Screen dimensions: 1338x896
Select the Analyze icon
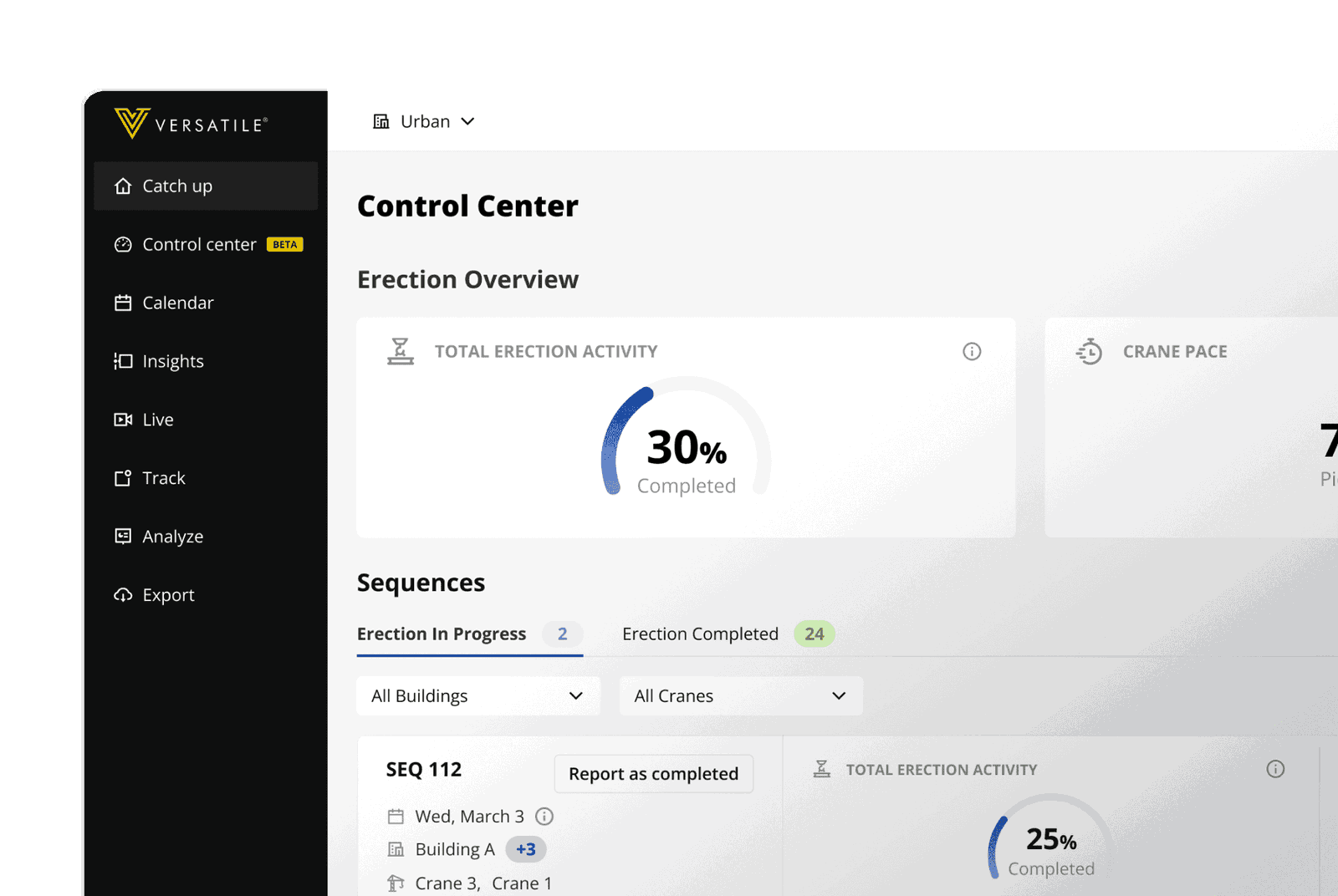[x=122, y=536]
